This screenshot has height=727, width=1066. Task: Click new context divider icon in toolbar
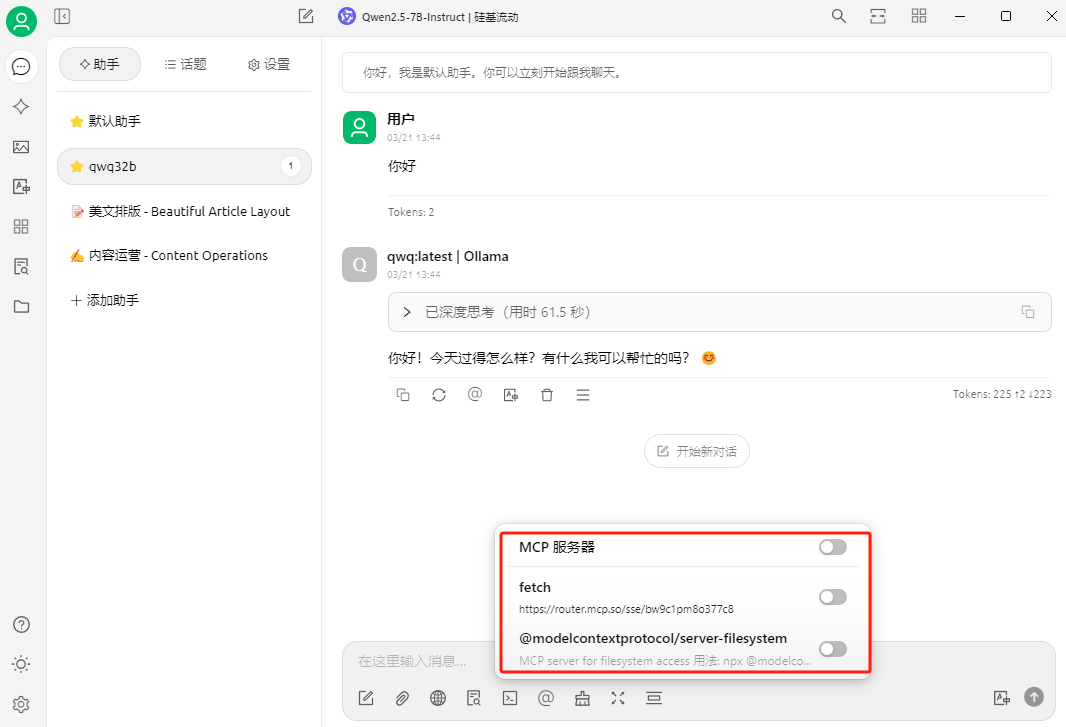654,698
